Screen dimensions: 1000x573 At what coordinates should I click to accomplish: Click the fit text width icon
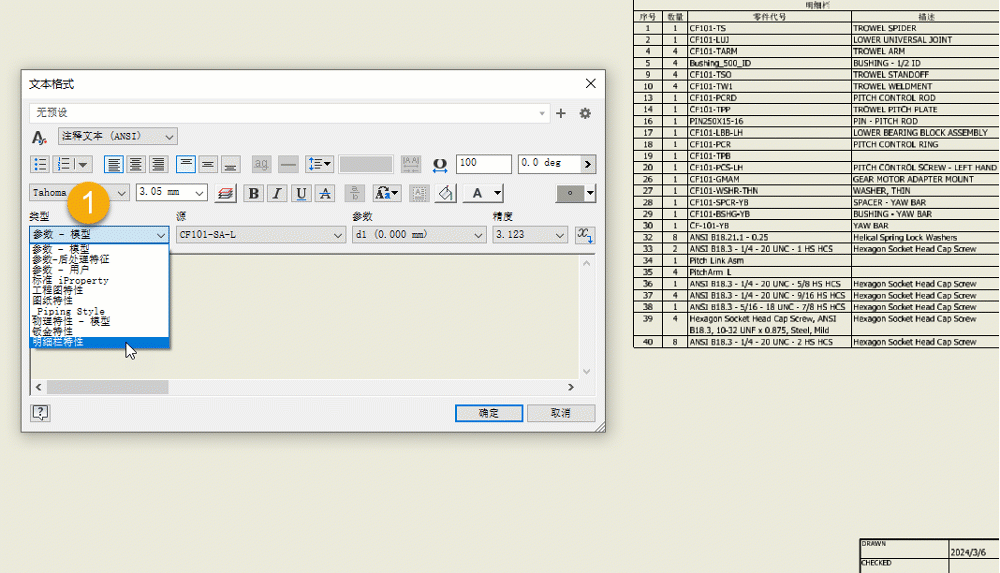[411, 164]
